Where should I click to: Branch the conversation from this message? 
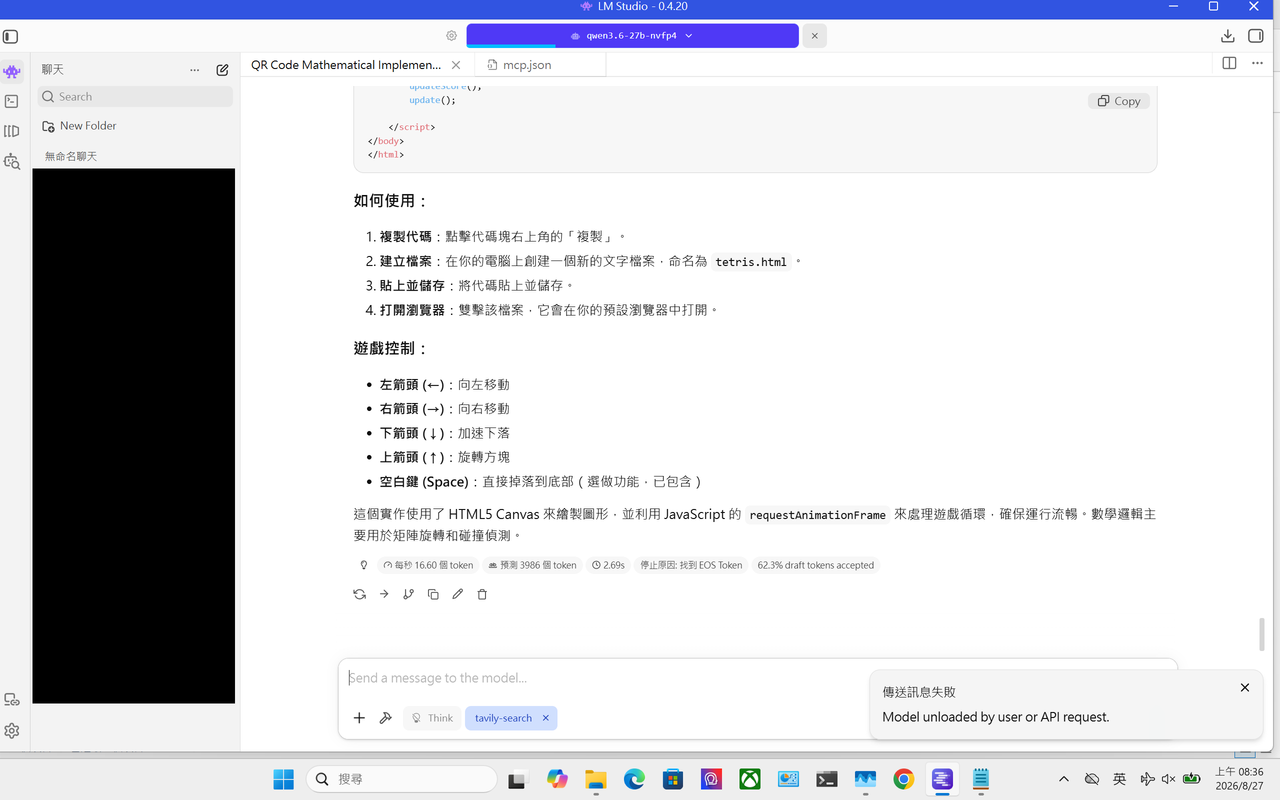(x=408, y=594)
